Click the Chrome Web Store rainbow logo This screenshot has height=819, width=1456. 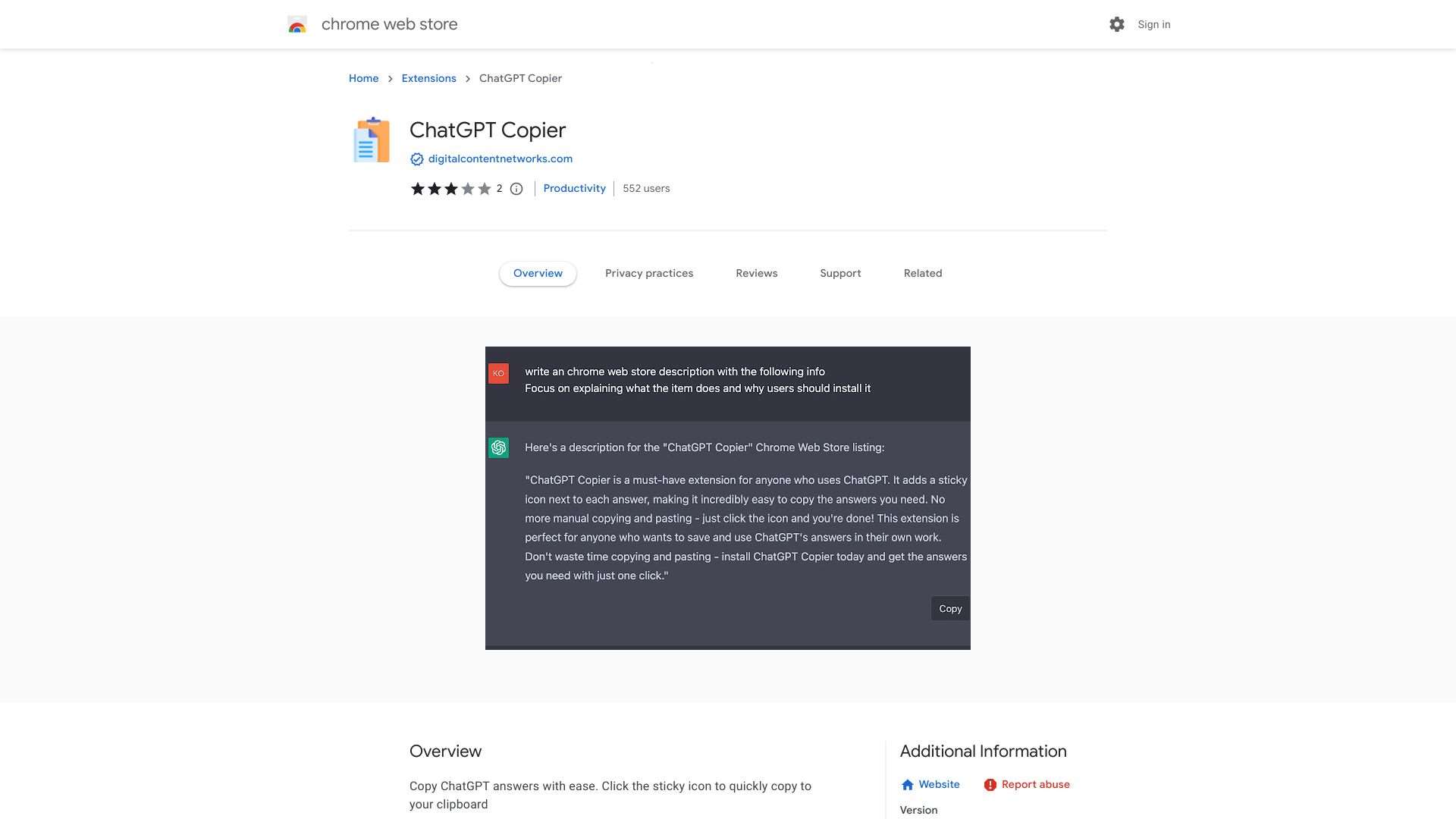click(x=297, y=24)
